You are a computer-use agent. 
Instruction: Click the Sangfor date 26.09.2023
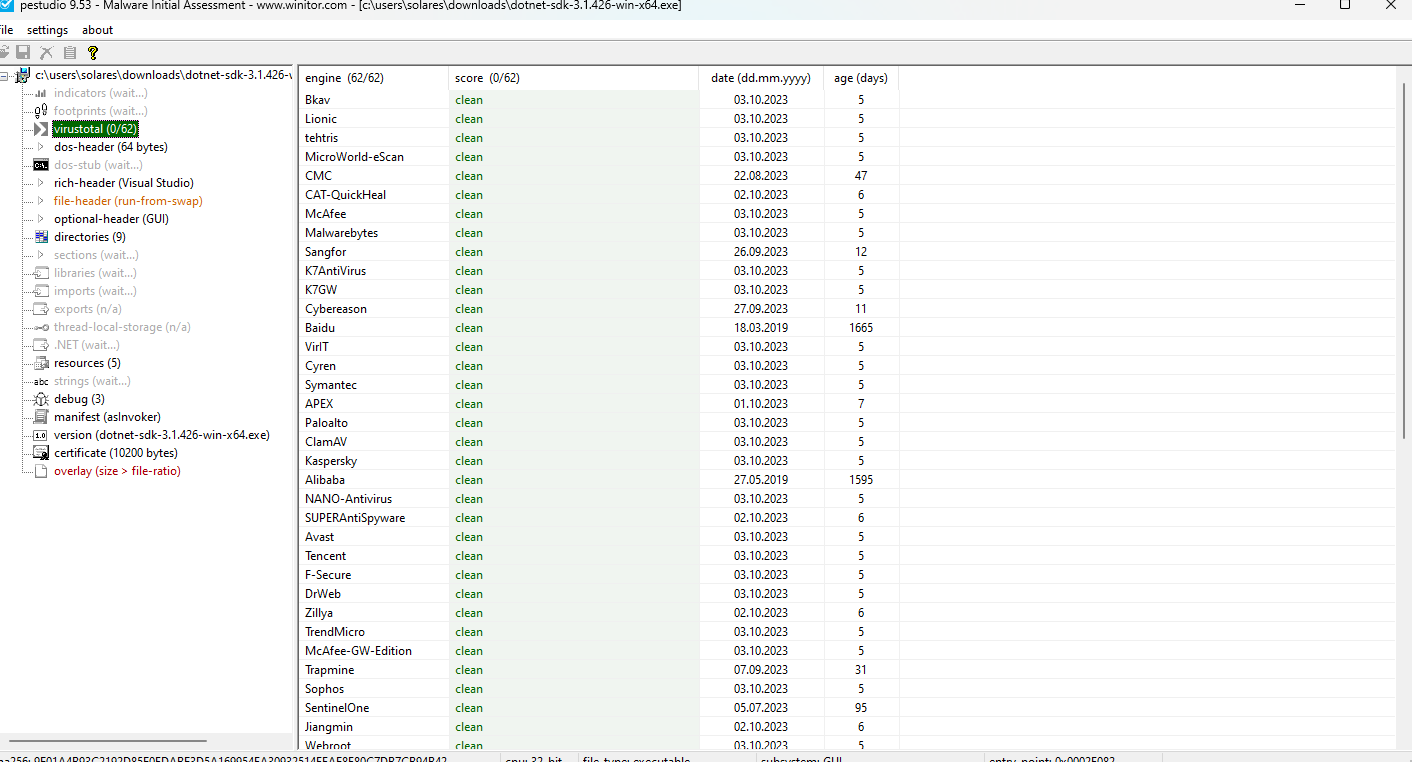tap(761, 252)
